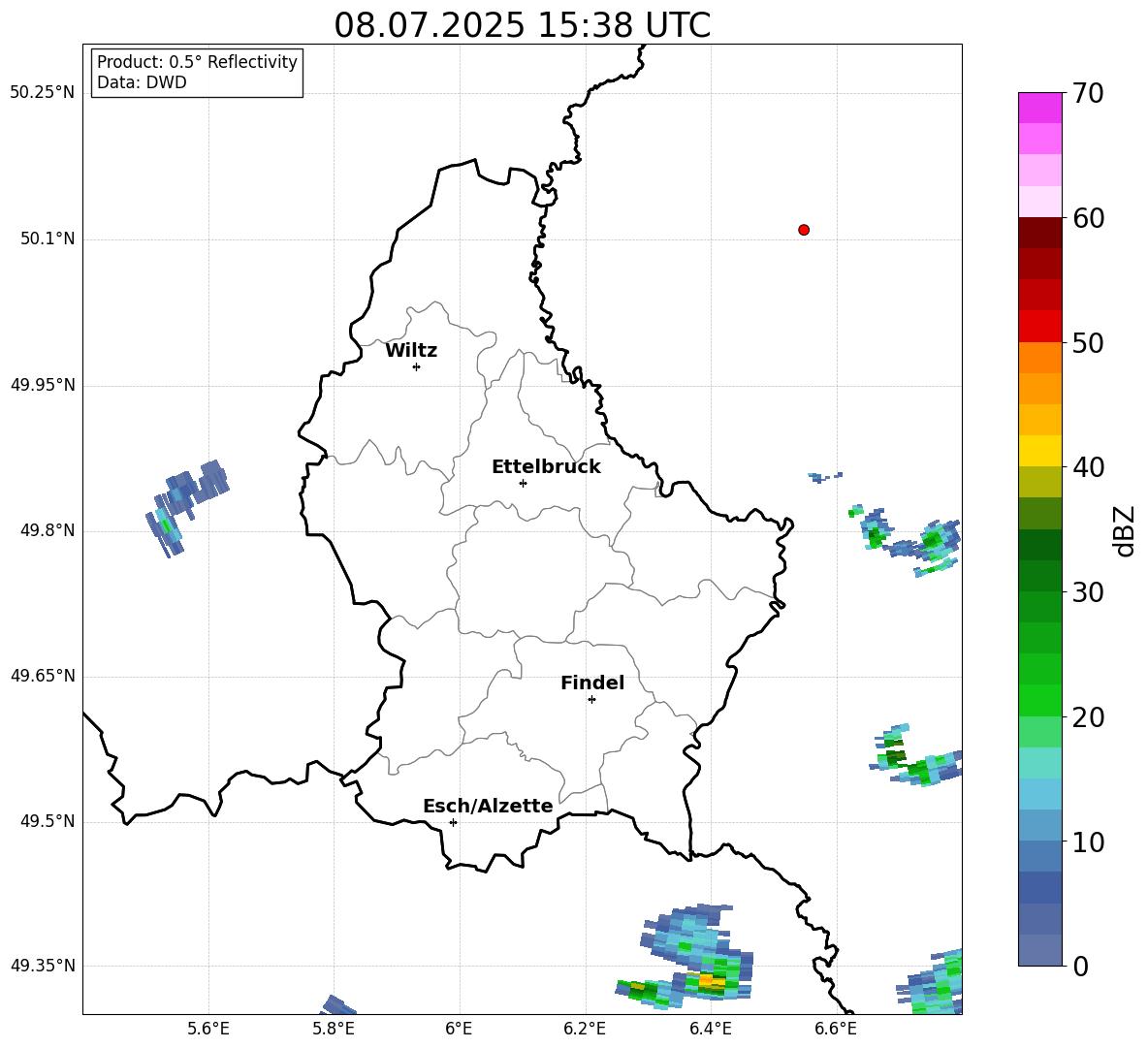
Task: Click the Wiltz station cross marker
Action: pyautogui.click(x=417, y=366)
